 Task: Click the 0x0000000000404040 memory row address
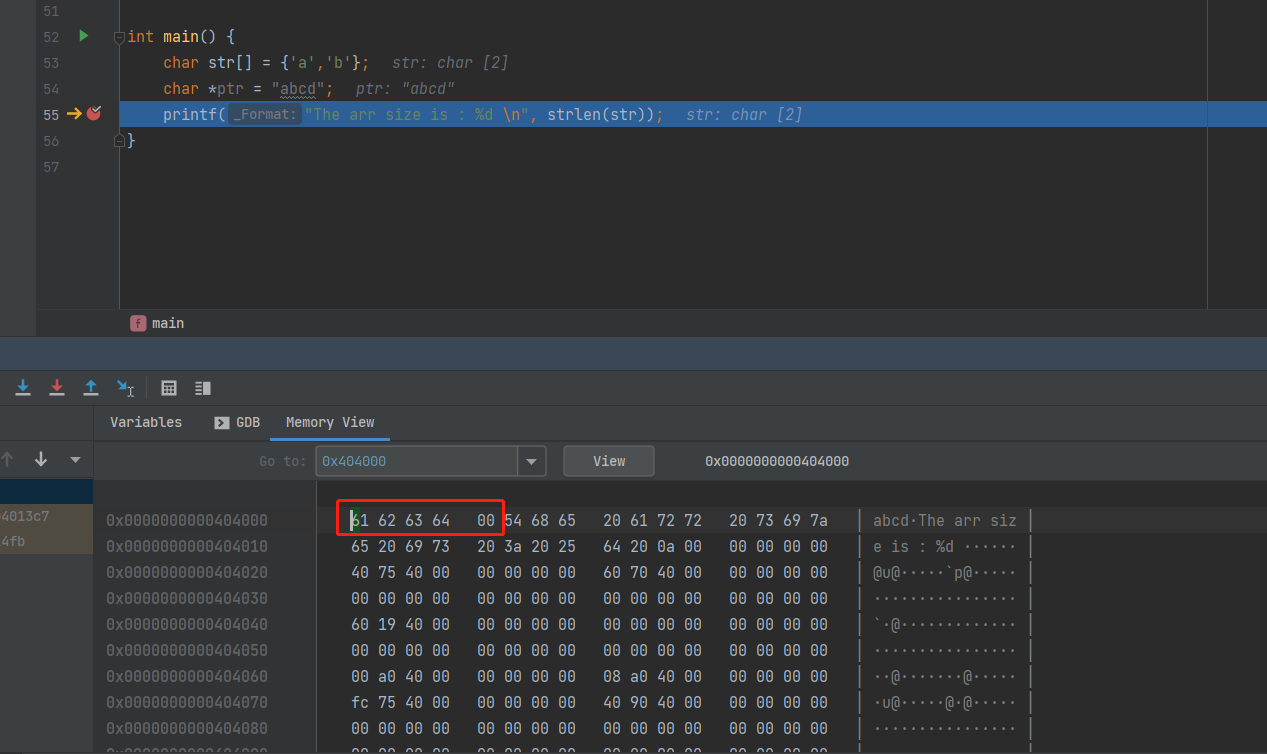point(187,624)
